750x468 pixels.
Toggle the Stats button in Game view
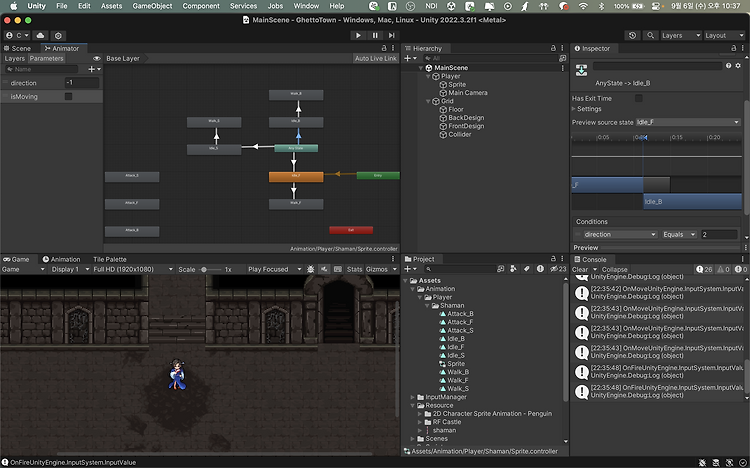coord(354,269)
